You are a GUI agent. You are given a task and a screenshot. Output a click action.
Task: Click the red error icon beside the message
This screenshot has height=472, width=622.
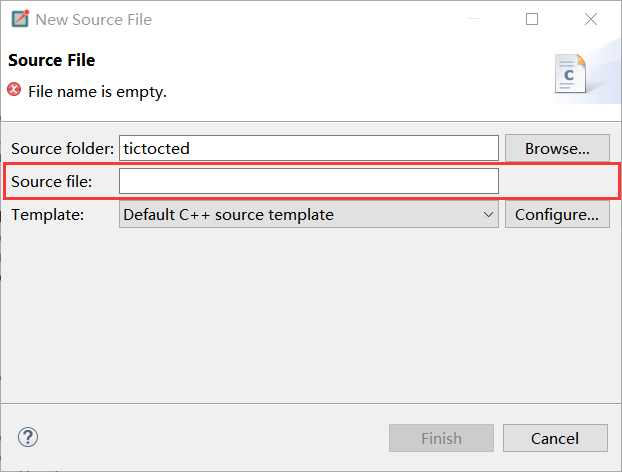pyautogui.click(x=14, y=90)
